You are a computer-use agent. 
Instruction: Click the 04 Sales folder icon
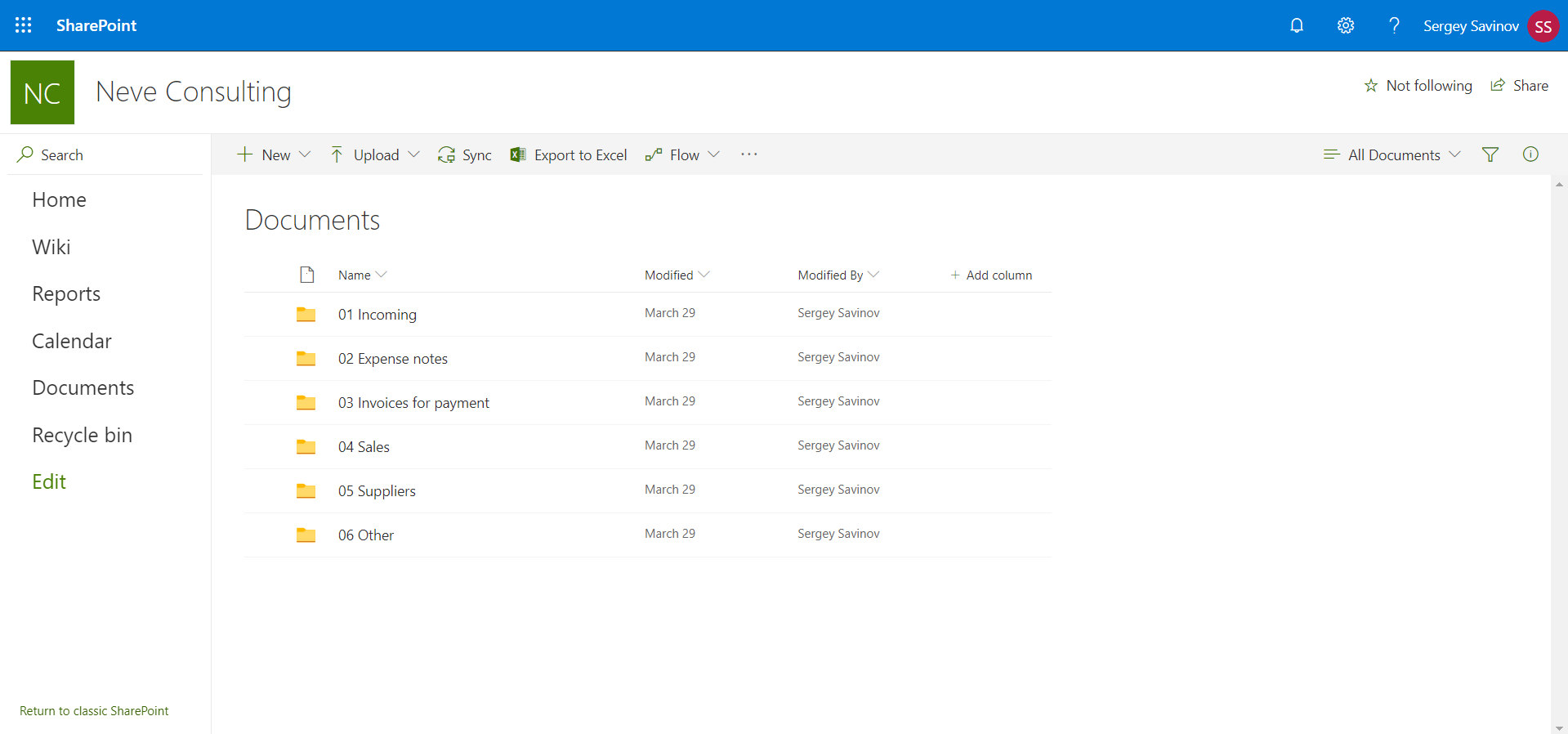(306, 446)
